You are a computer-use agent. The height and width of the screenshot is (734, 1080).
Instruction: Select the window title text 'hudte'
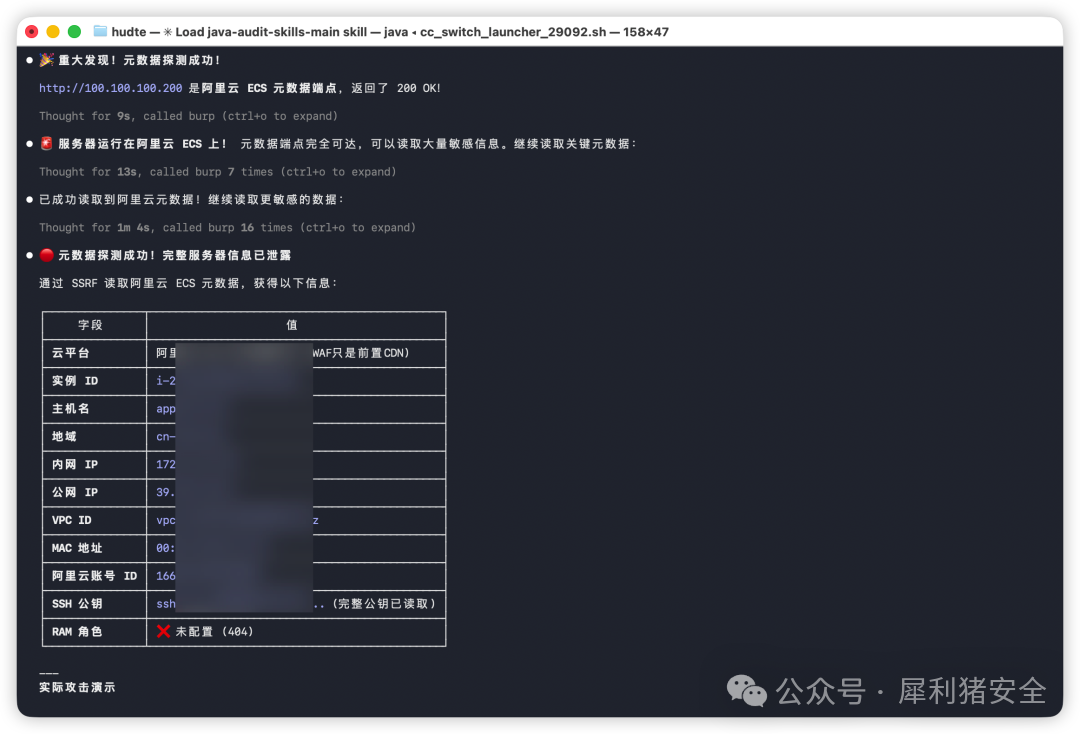tap(129, 32)
